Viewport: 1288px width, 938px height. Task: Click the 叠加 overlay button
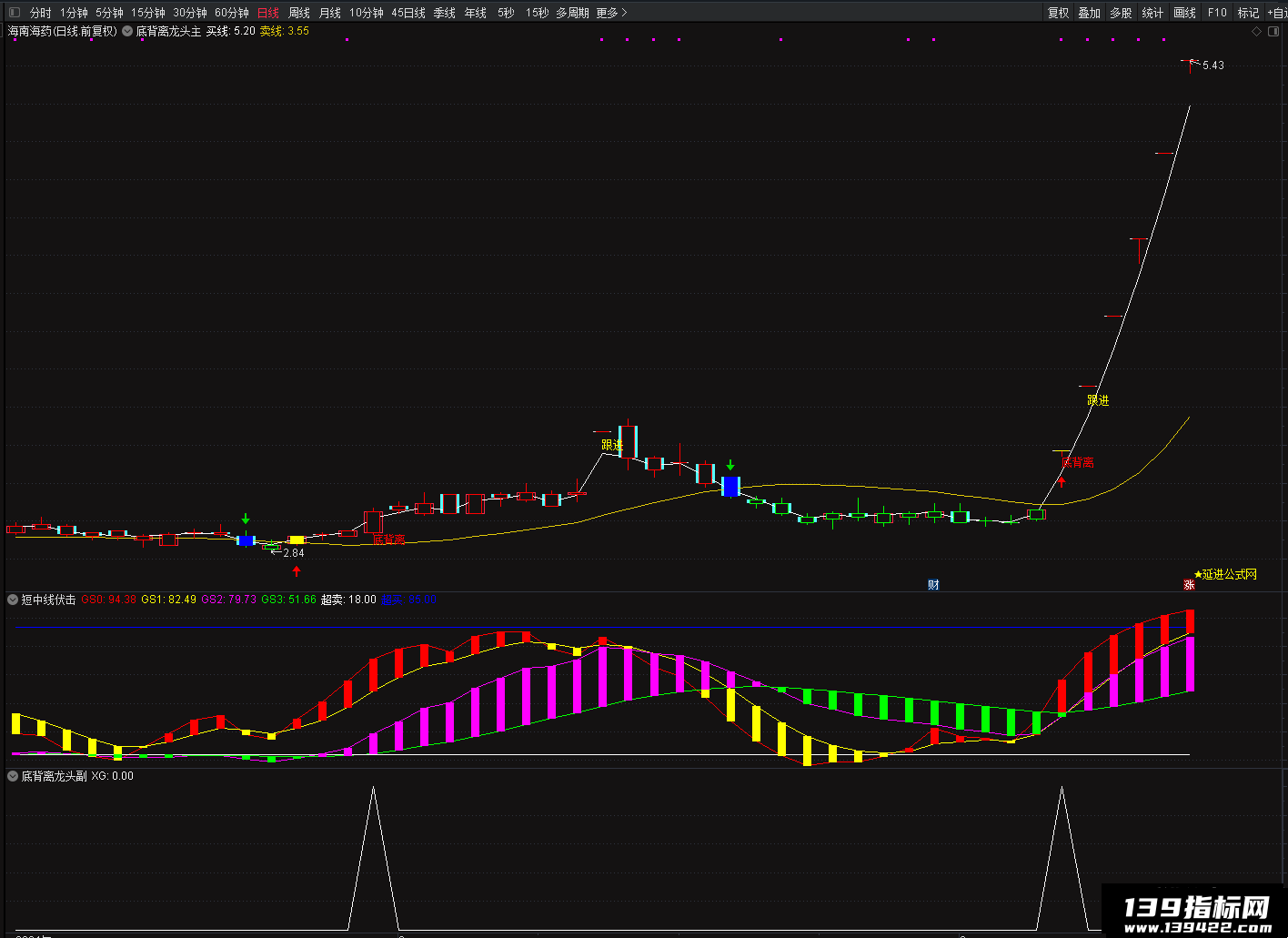[x=1090, y=13]
